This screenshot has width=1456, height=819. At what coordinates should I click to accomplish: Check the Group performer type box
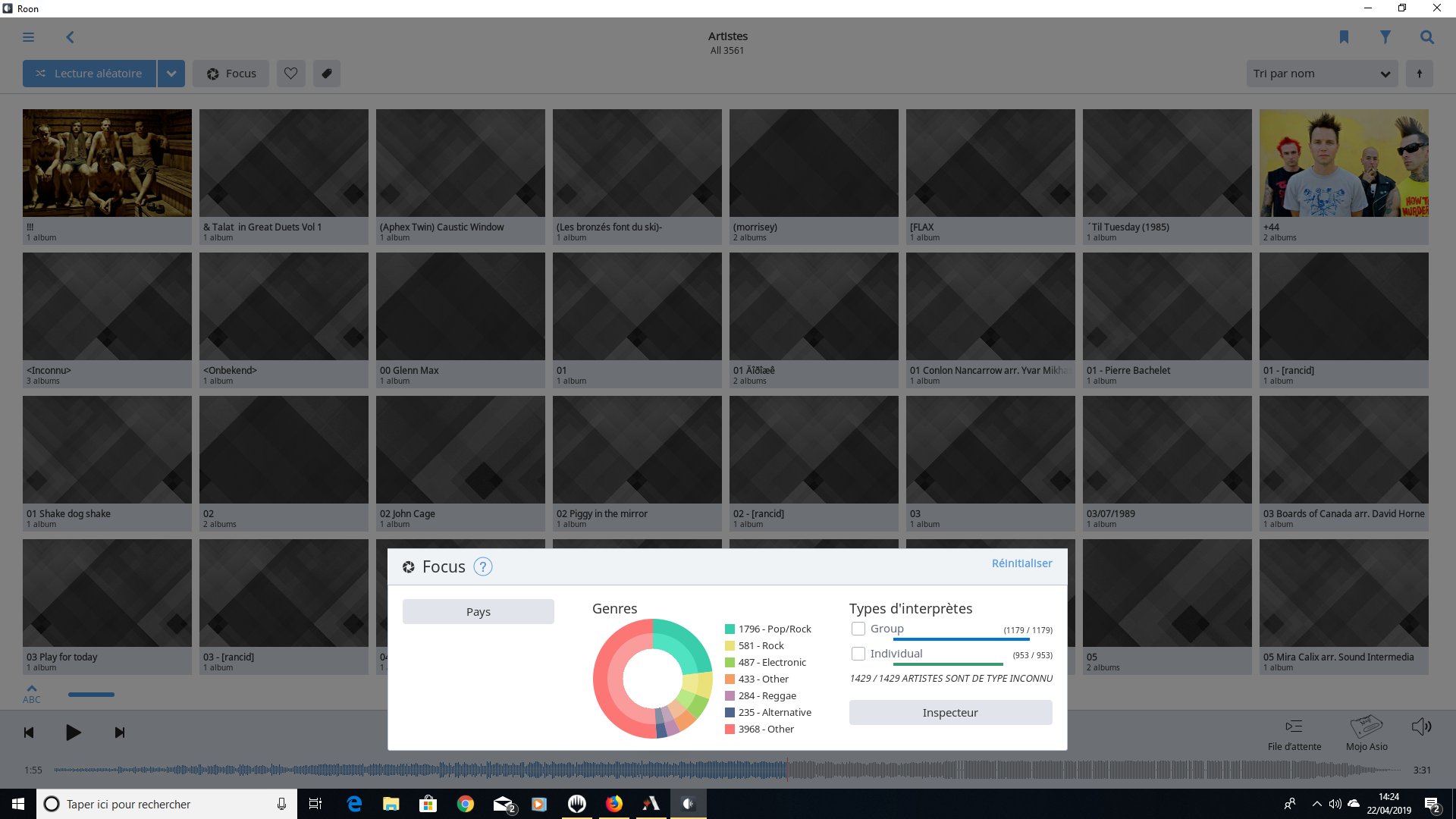tap(858, 629)
